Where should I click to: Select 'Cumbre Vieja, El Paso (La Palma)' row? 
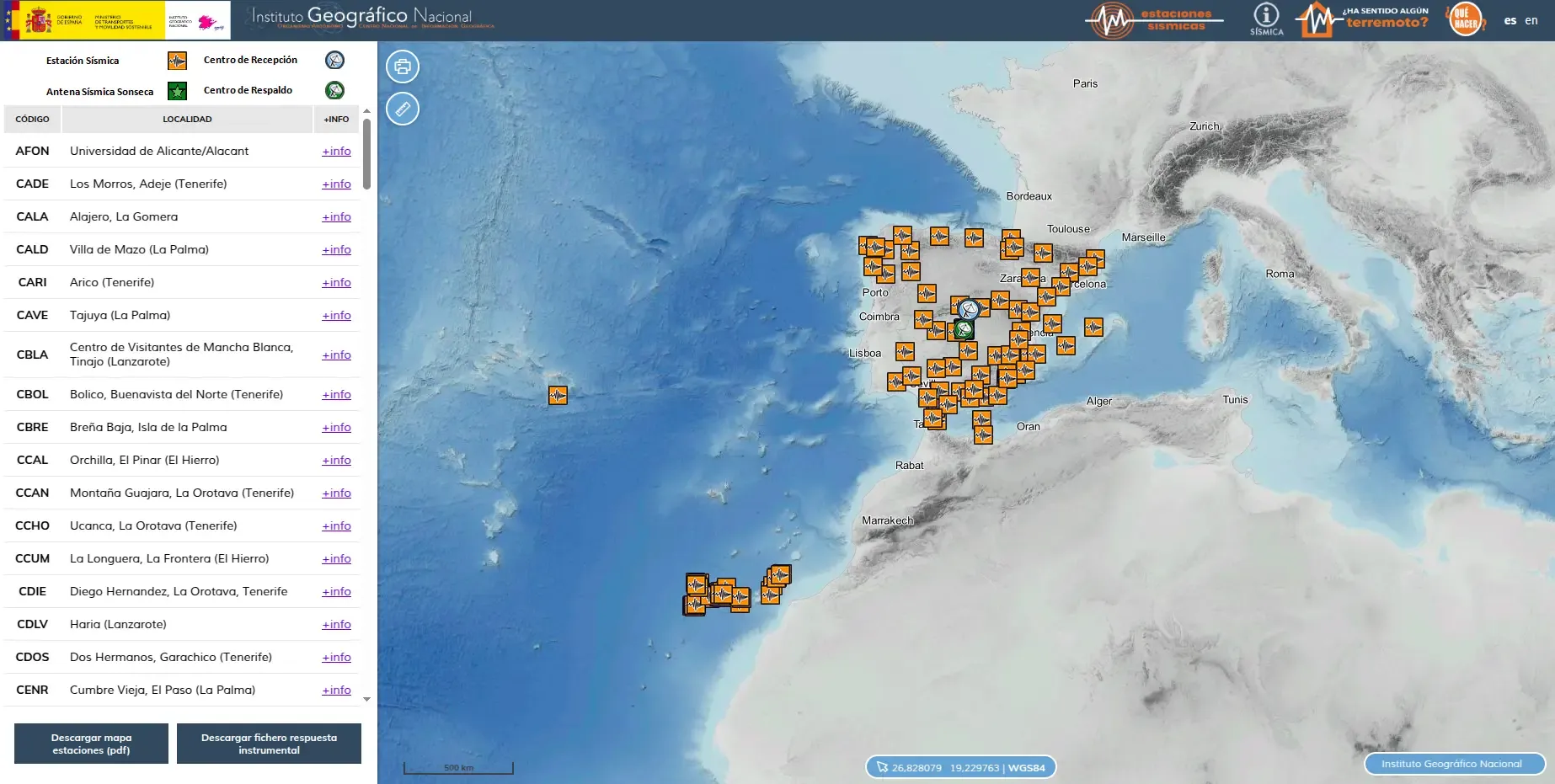click(x=182, y=690)
